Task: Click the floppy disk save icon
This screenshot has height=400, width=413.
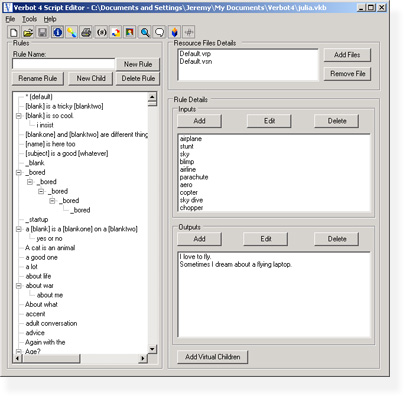Action: coord(43,32)
